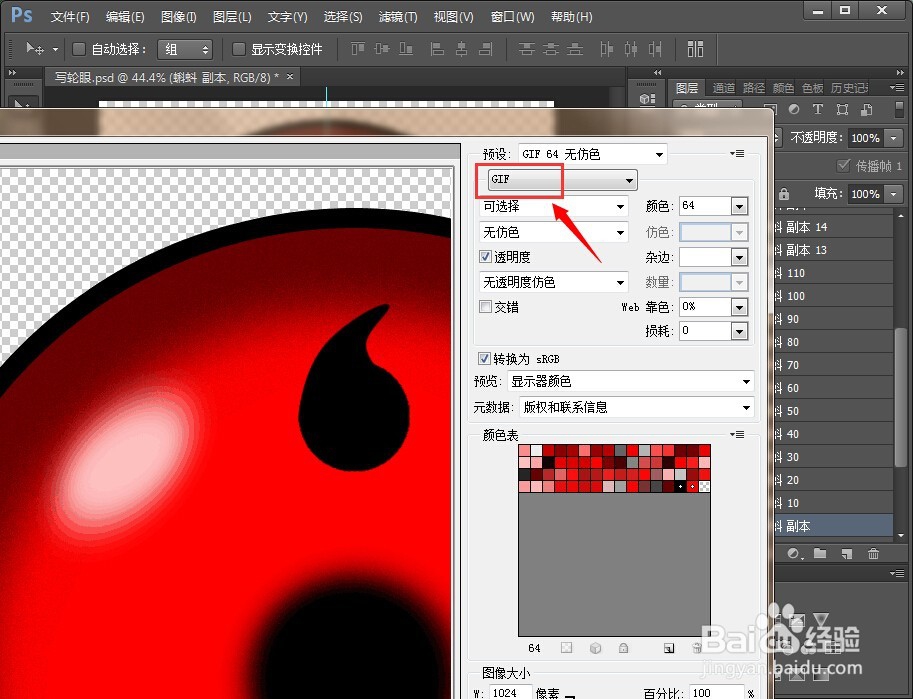The width and height of the screenshot is (913, 699).
Task: Click W: 1024 width input field
Action: 509,693
